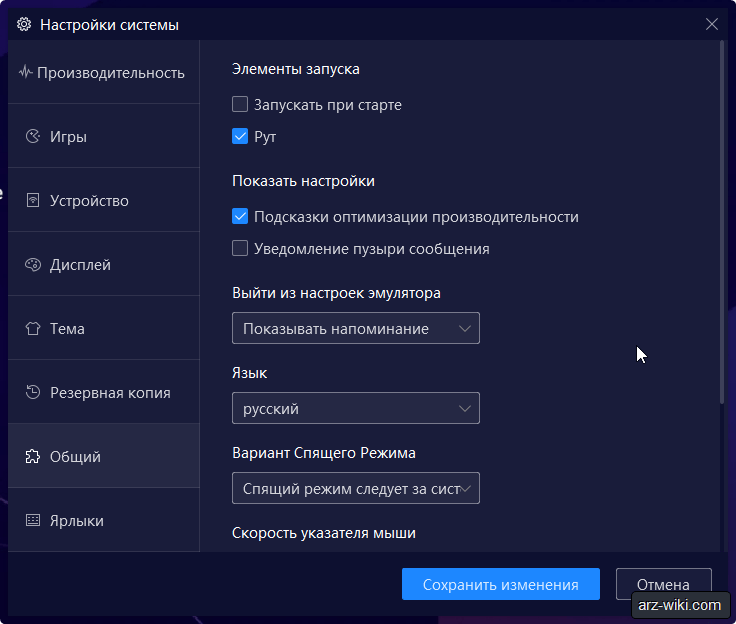Screen dimensions: 736x624
Task: Uncheck the Рут checkbox
Action: 240,137
